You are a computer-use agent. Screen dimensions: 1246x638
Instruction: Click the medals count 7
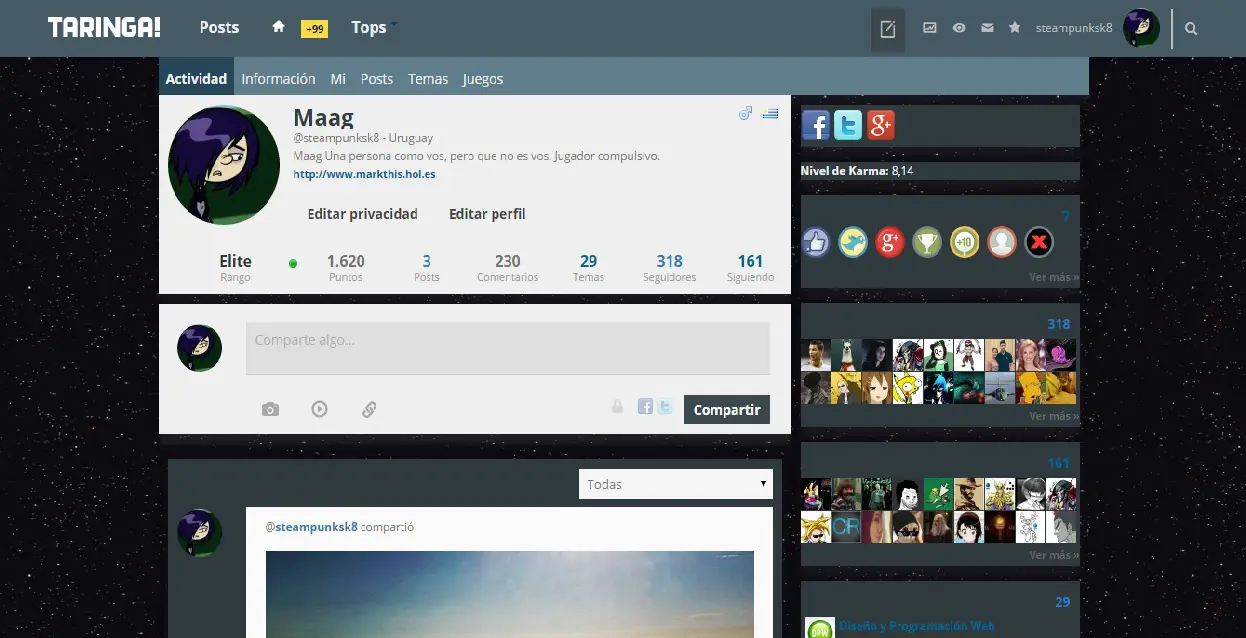point(1066,216)
